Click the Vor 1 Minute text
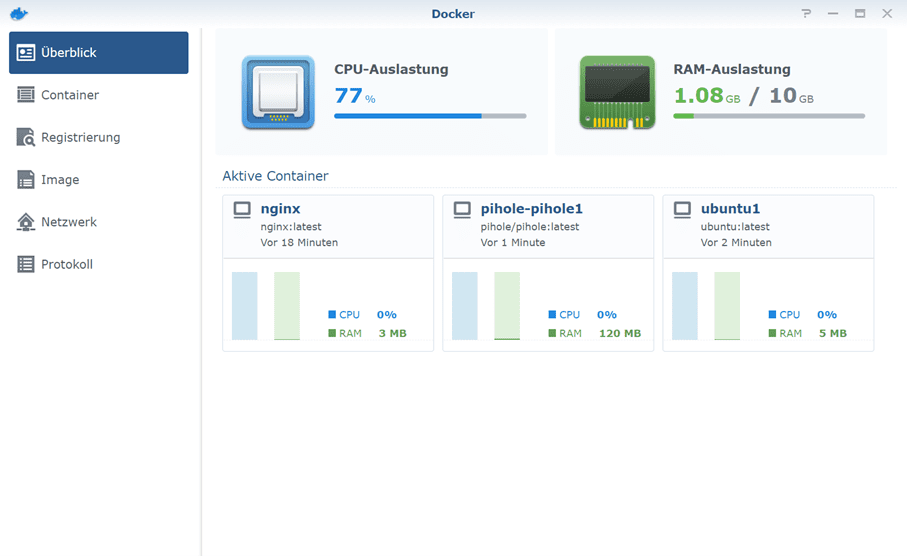Image resolution: width=907 pixels, height=556 pixels. tap(513, 242)
